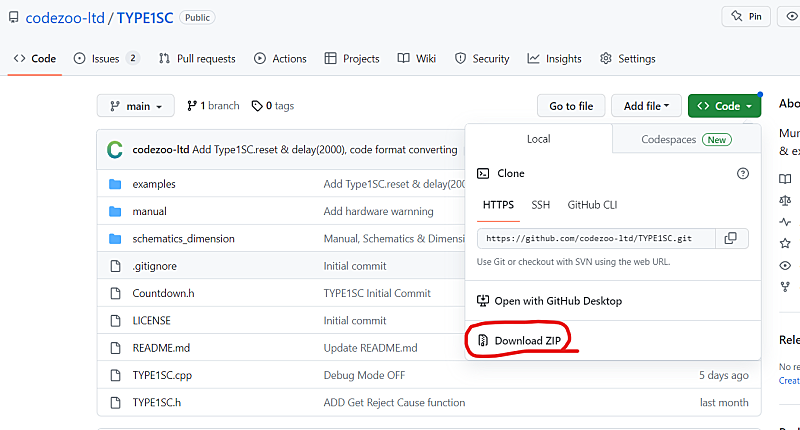The height and width of the screenshot is (430, 800).
Task: Open the 'Add hardware warnning' commit message
Action: pyautogui.click(x=379, y=211)
